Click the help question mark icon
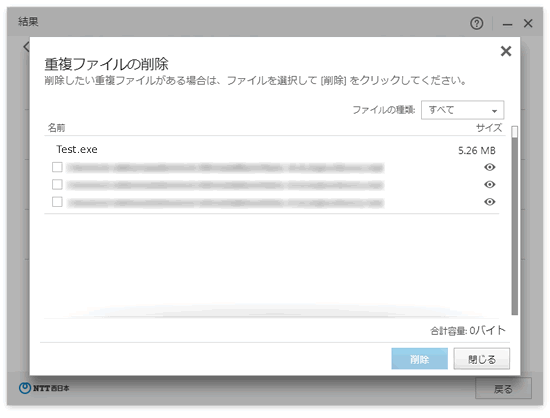Viewport: 550px width, 418px height. (476, 23)
